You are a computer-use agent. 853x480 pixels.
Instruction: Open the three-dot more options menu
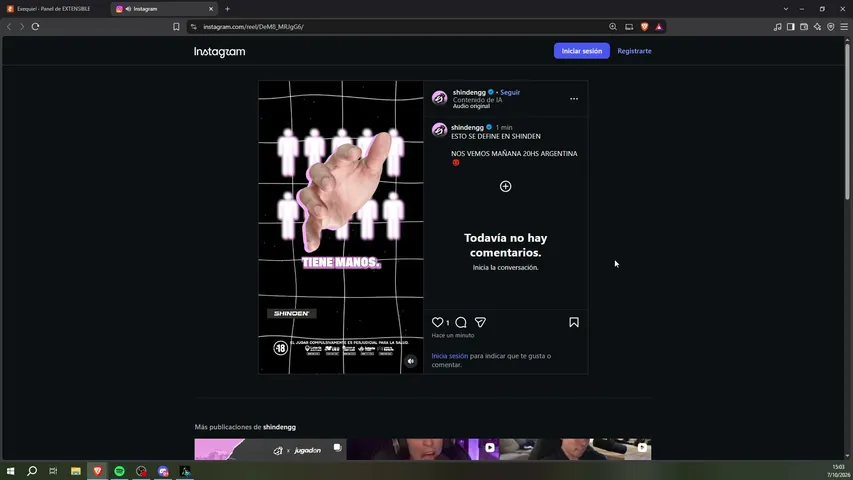[x=574, y=99]
